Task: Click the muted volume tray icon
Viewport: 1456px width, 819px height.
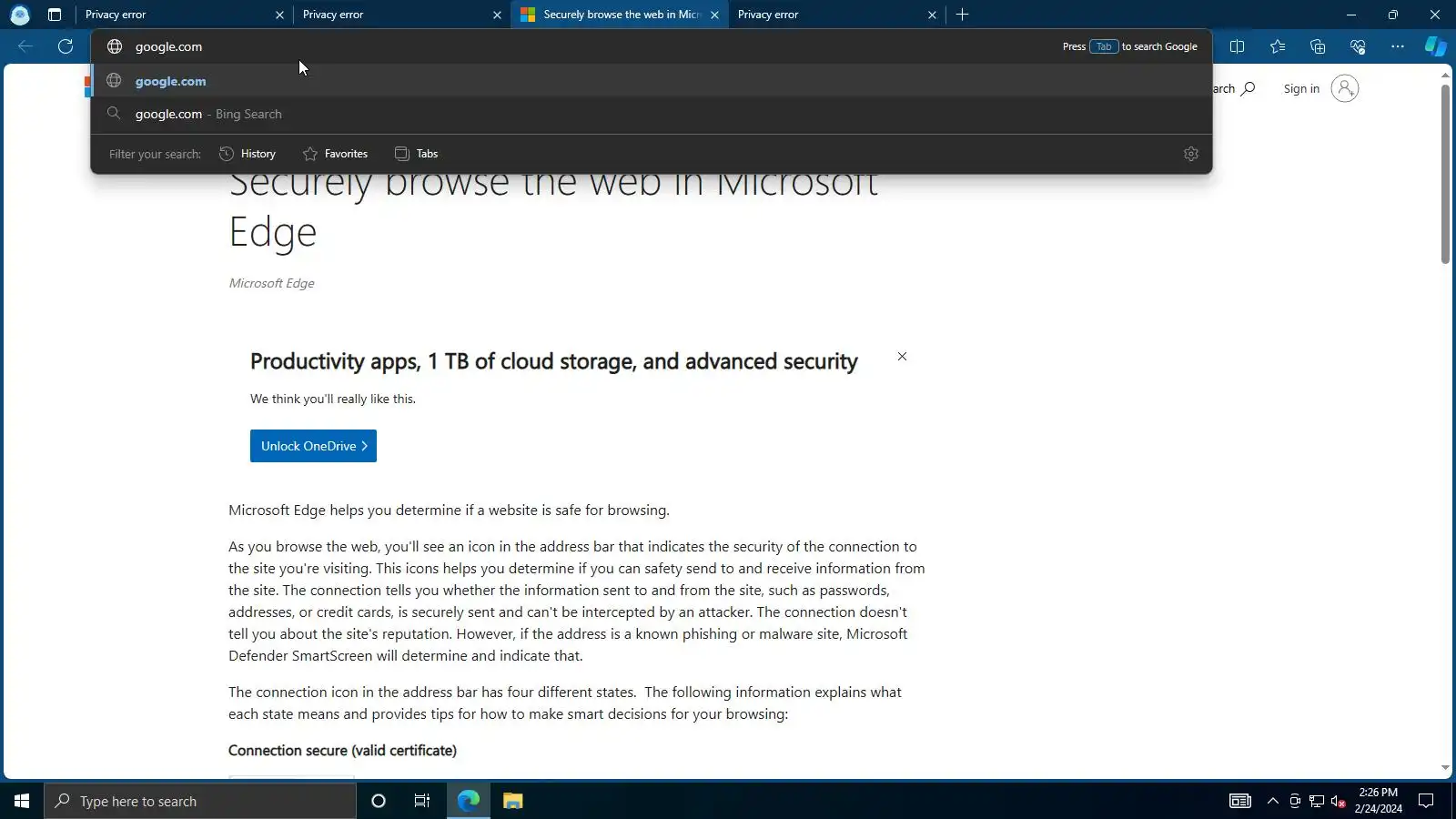Action: click(x=1338, y=801)
